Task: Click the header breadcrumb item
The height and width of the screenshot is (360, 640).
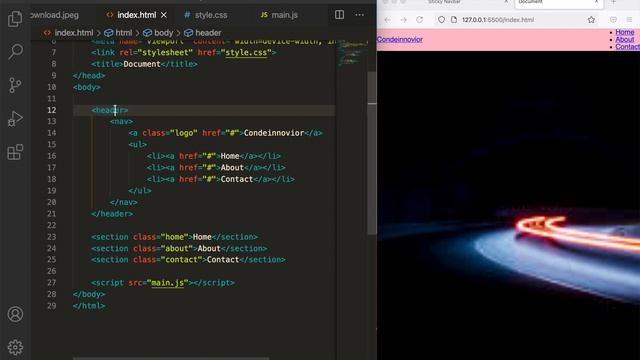Action: (203, 33)
